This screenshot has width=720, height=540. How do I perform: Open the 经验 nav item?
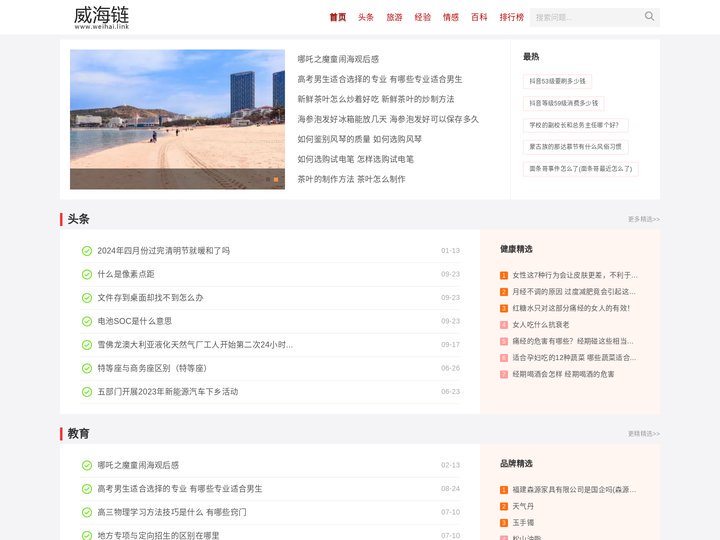(x=423, y=17)
